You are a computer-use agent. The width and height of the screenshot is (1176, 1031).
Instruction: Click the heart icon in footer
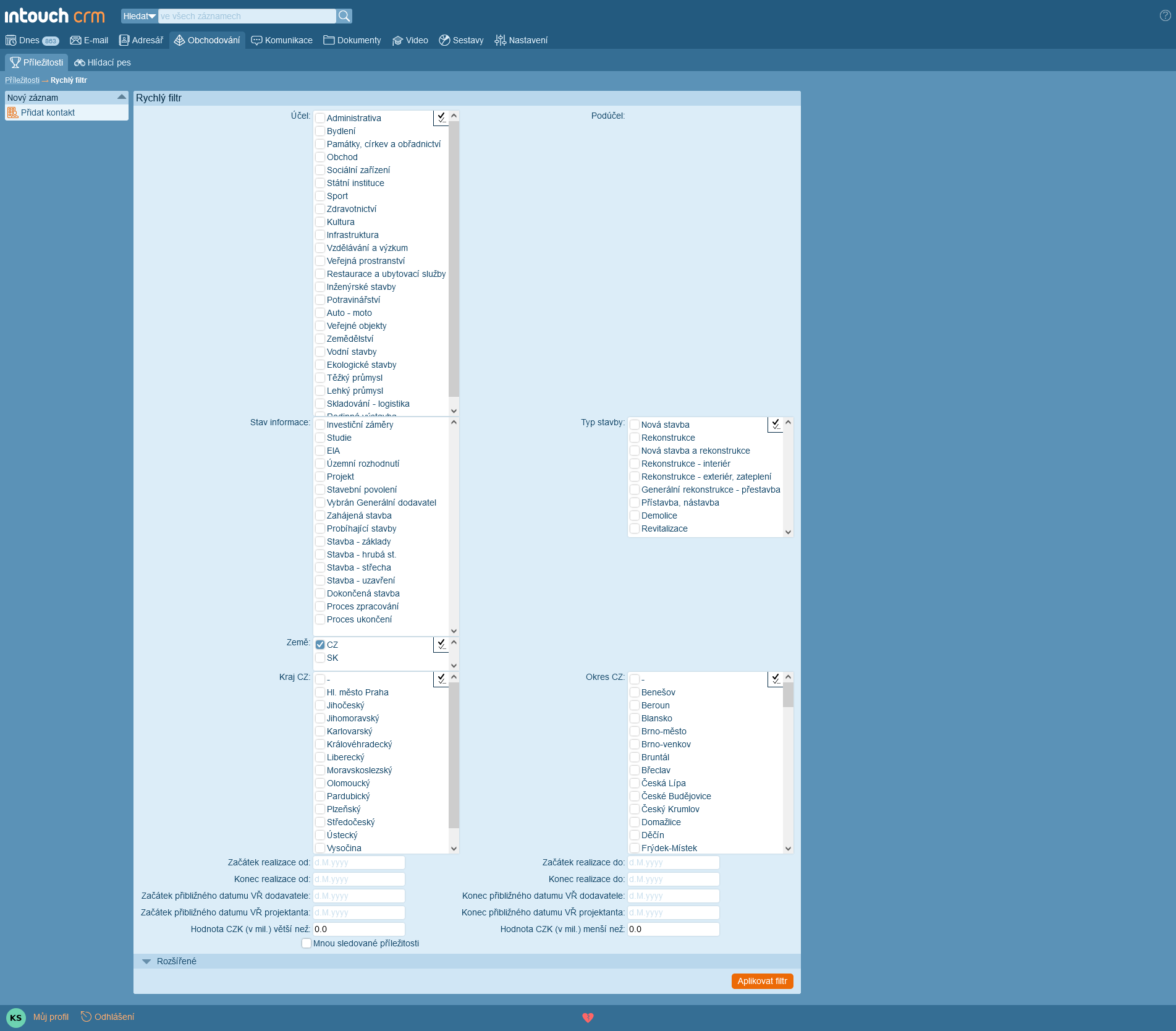[x=588, y=1017]
